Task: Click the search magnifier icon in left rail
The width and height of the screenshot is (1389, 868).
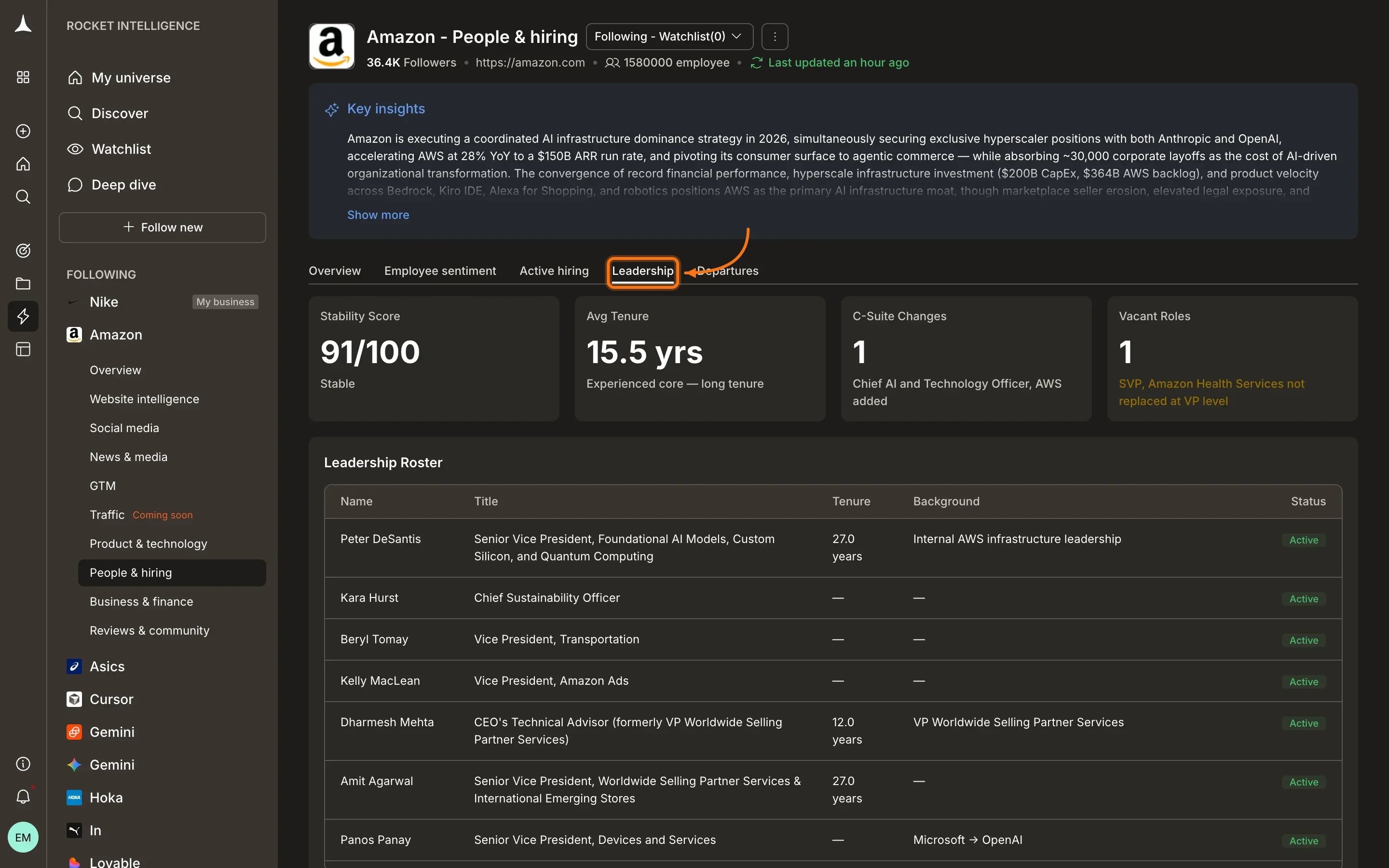Action: click(23, 197)
